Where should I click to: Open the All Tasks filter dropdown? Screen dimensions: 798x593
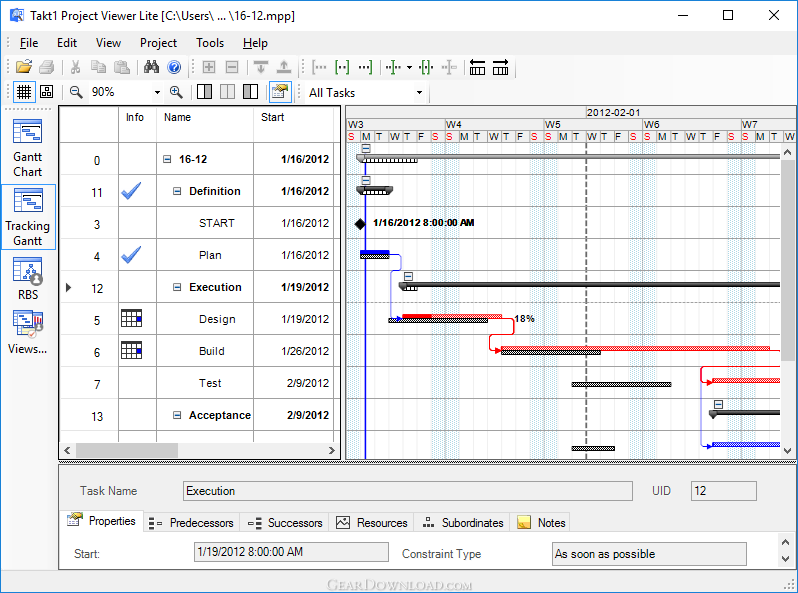[x=419, y=93]
